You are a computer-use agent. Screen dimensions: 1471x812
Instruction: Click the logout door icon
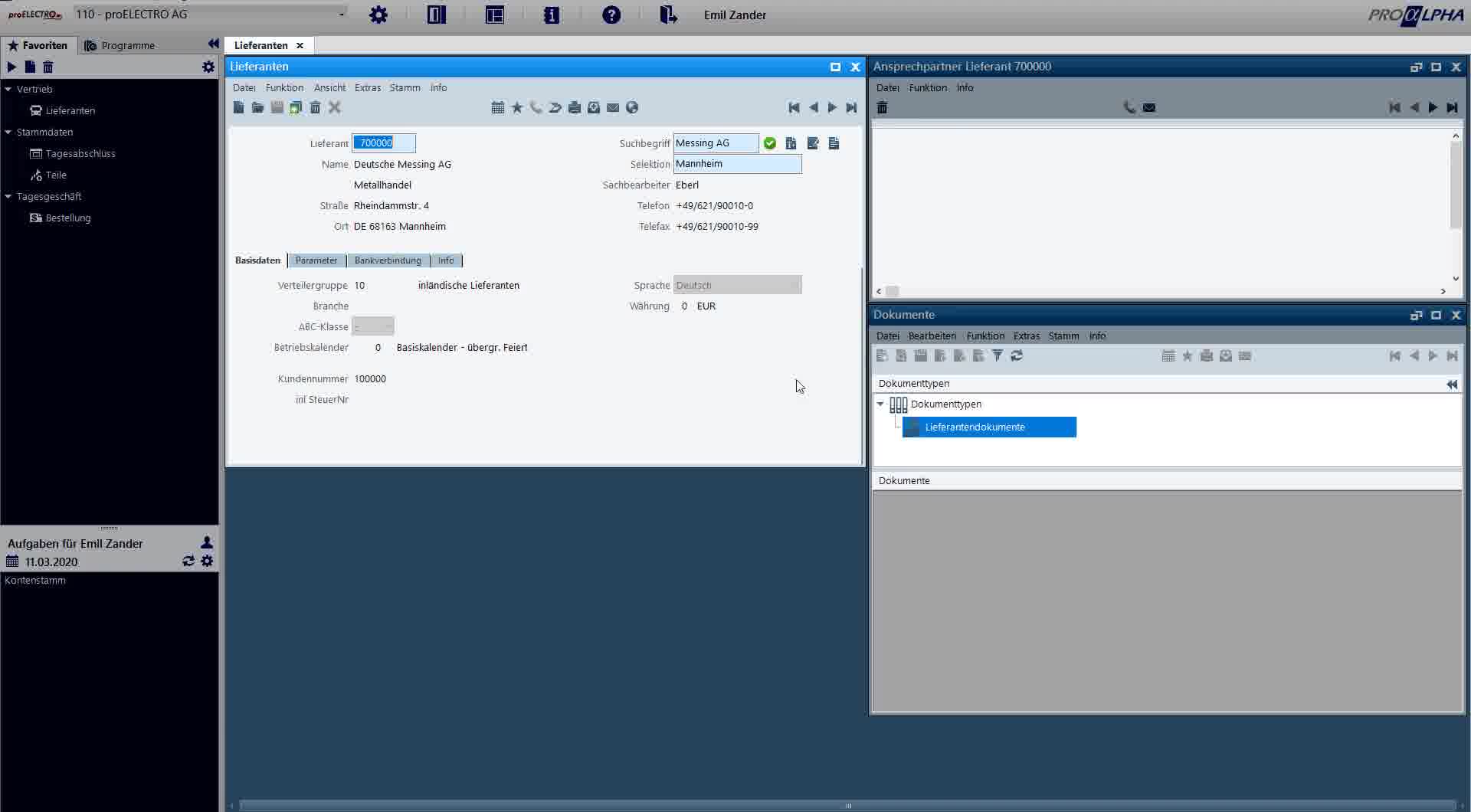click(x=669, y=15)
